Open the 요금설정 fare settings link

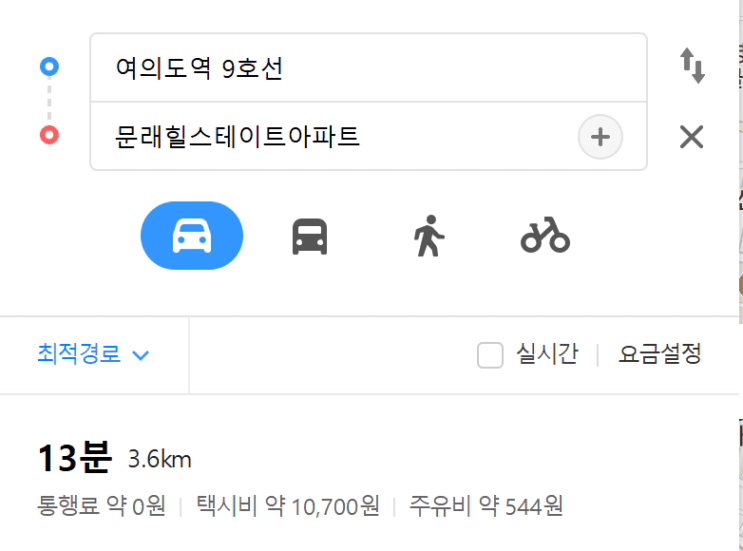[660, 354]
